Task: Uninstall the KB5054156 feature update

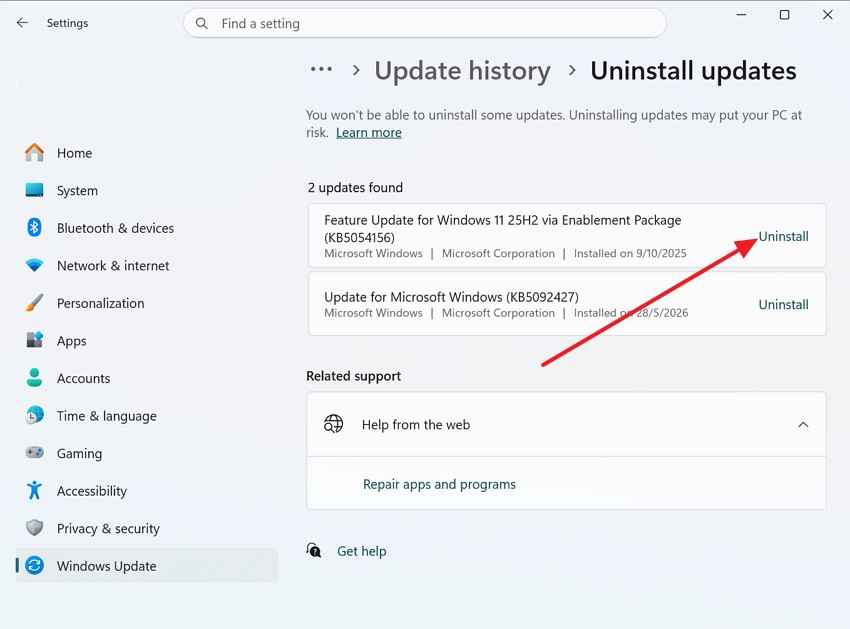Action: pyautogui.click(x=783, y=236)
